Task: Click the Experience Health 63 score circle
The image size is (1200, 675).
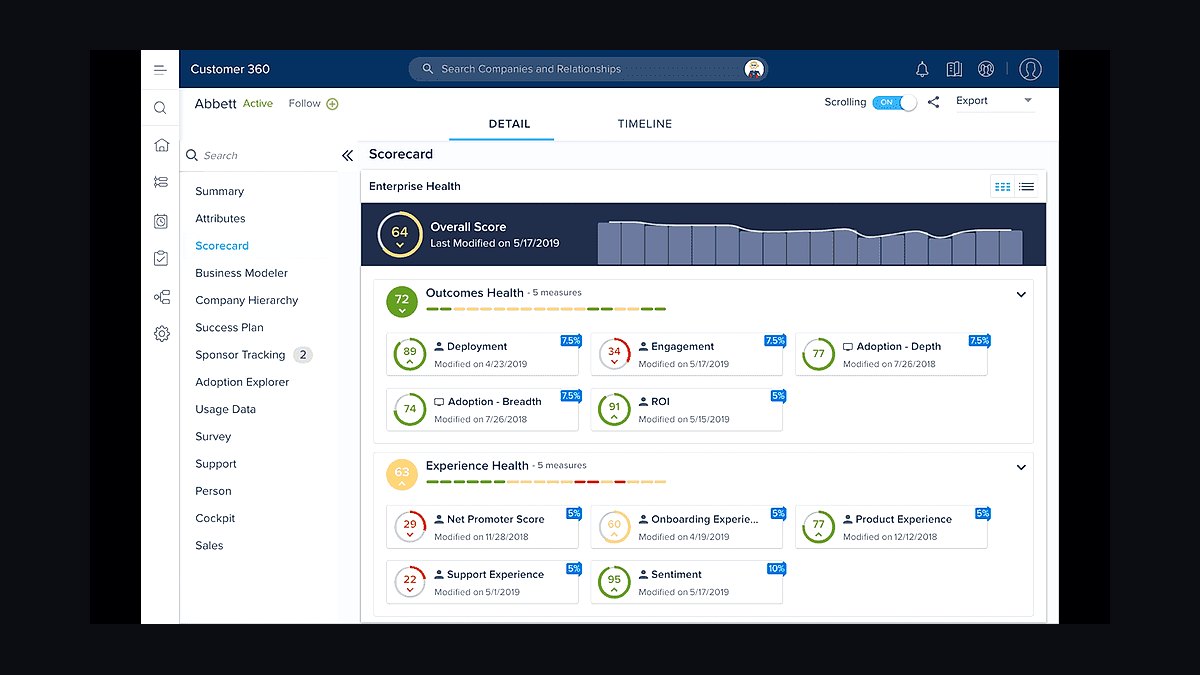Action: click(402, 474)
